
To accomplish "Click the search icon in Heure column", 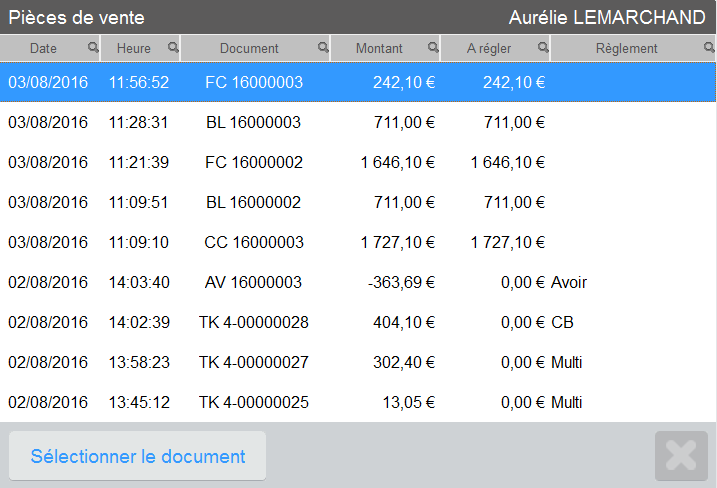I will (173, 47).
